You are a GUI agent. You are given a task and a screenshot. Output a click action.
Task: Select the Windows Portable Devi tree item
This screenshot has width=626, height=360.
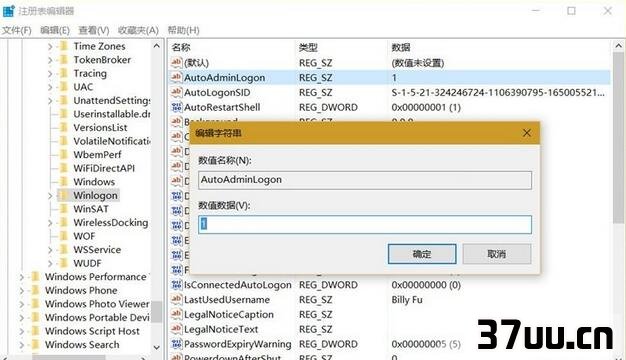click(97, 318)
